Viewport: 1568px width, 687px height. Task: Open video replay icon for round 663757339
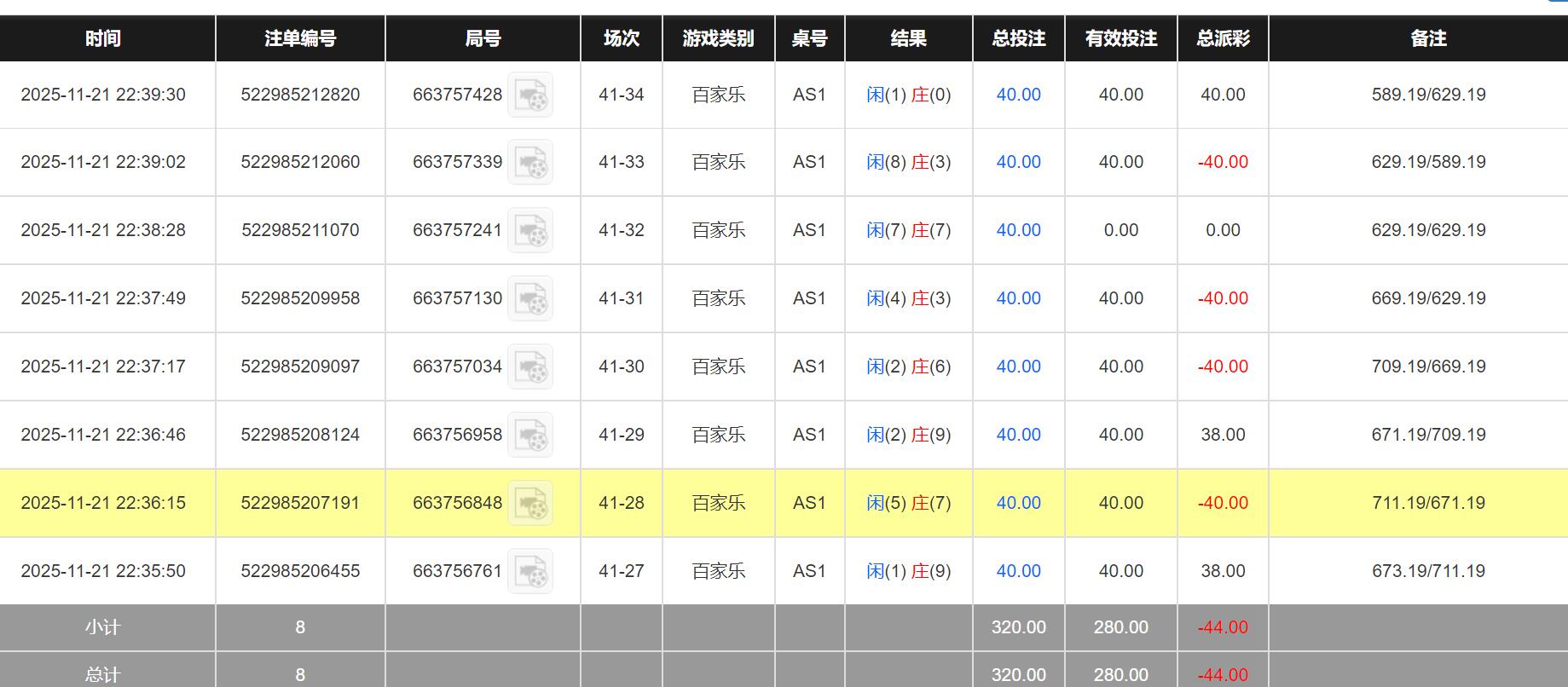pyautogui.click(x=530, y=162)
